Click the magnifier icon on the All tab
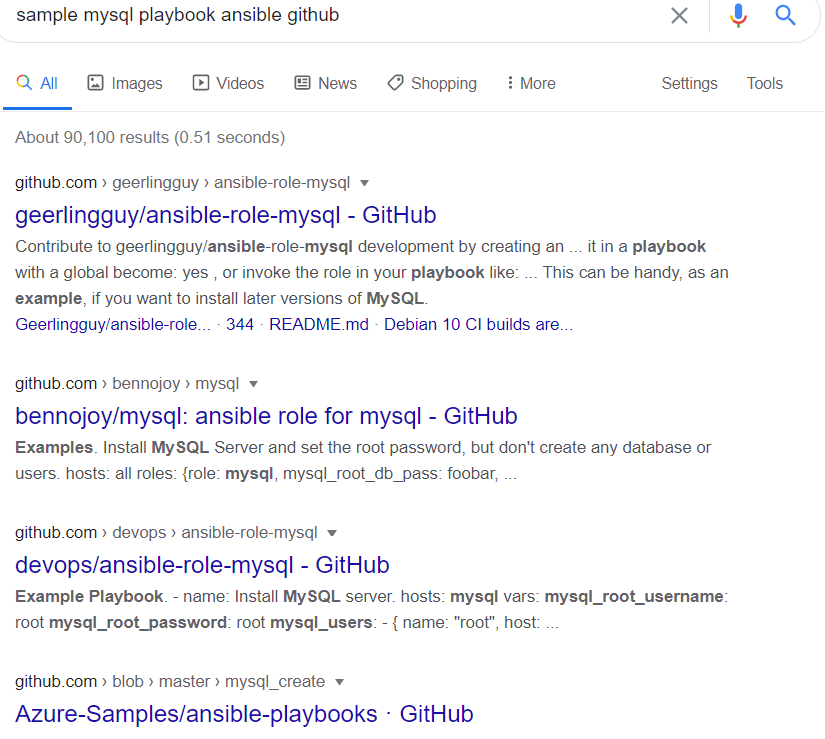Viewport: 825px width, 739px height. pyautogui.click(x=24, y=83)
